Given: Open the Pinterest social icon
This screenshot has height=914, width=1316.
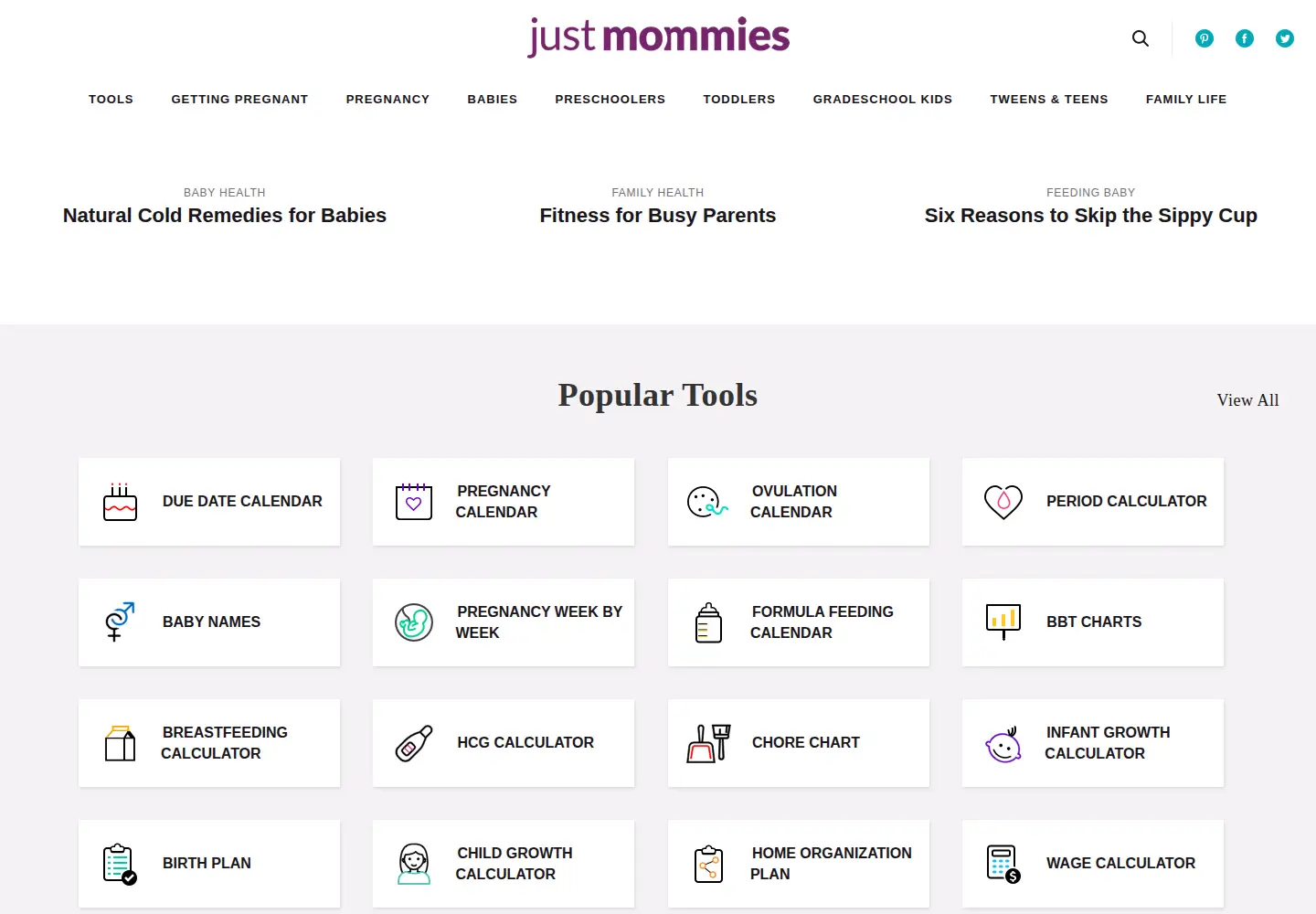Looking at the screenshot, I should 1205,38.
